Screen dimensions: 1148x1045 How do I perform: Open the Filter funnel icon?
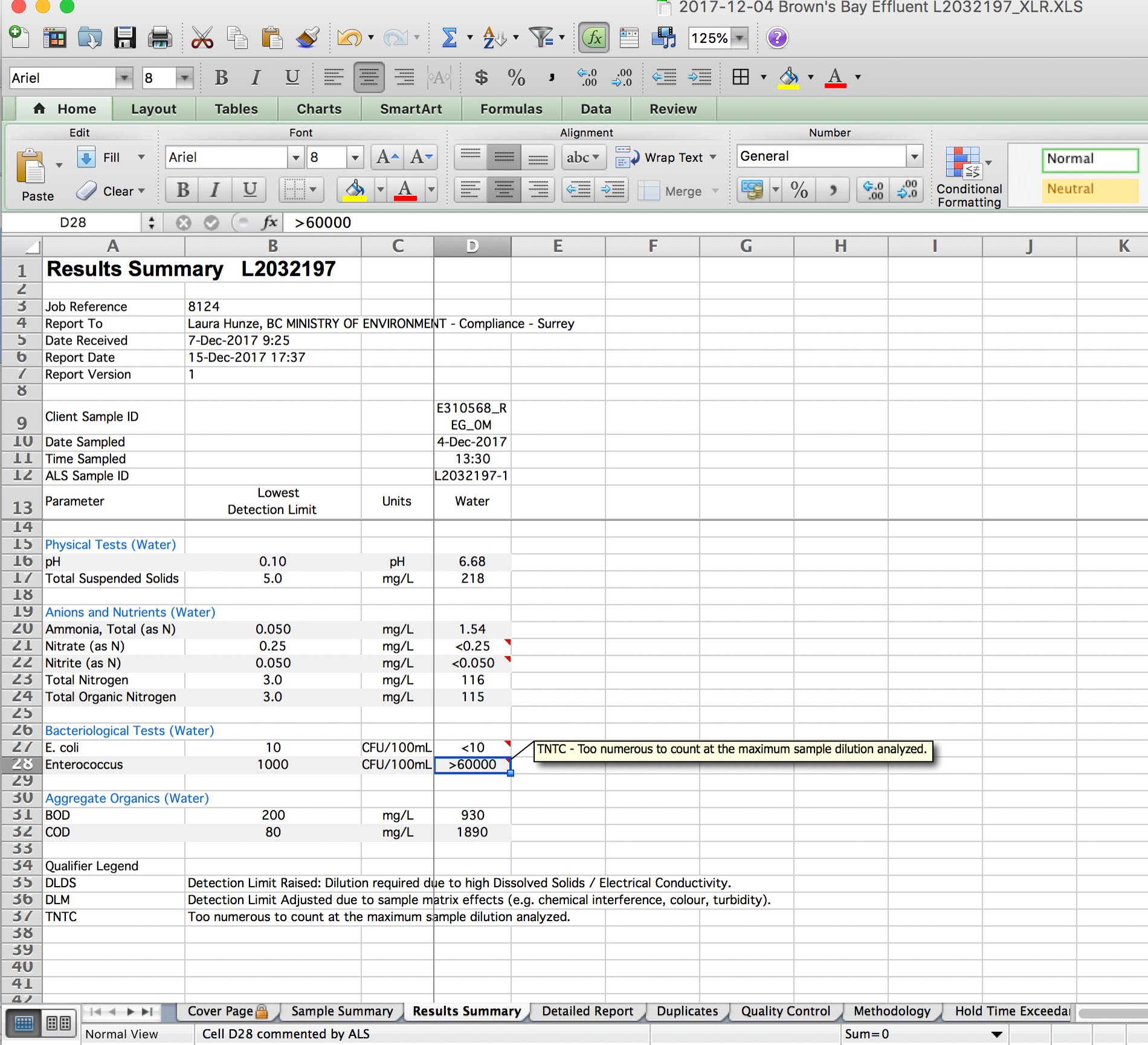tap(541, 38)
